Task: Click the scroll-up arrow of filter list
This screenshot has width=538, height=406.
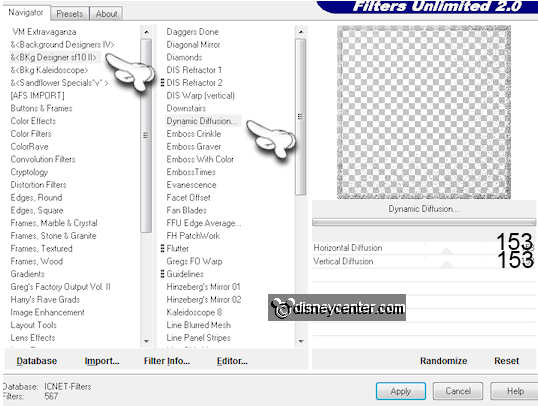Action: click(x=301, y=32)
